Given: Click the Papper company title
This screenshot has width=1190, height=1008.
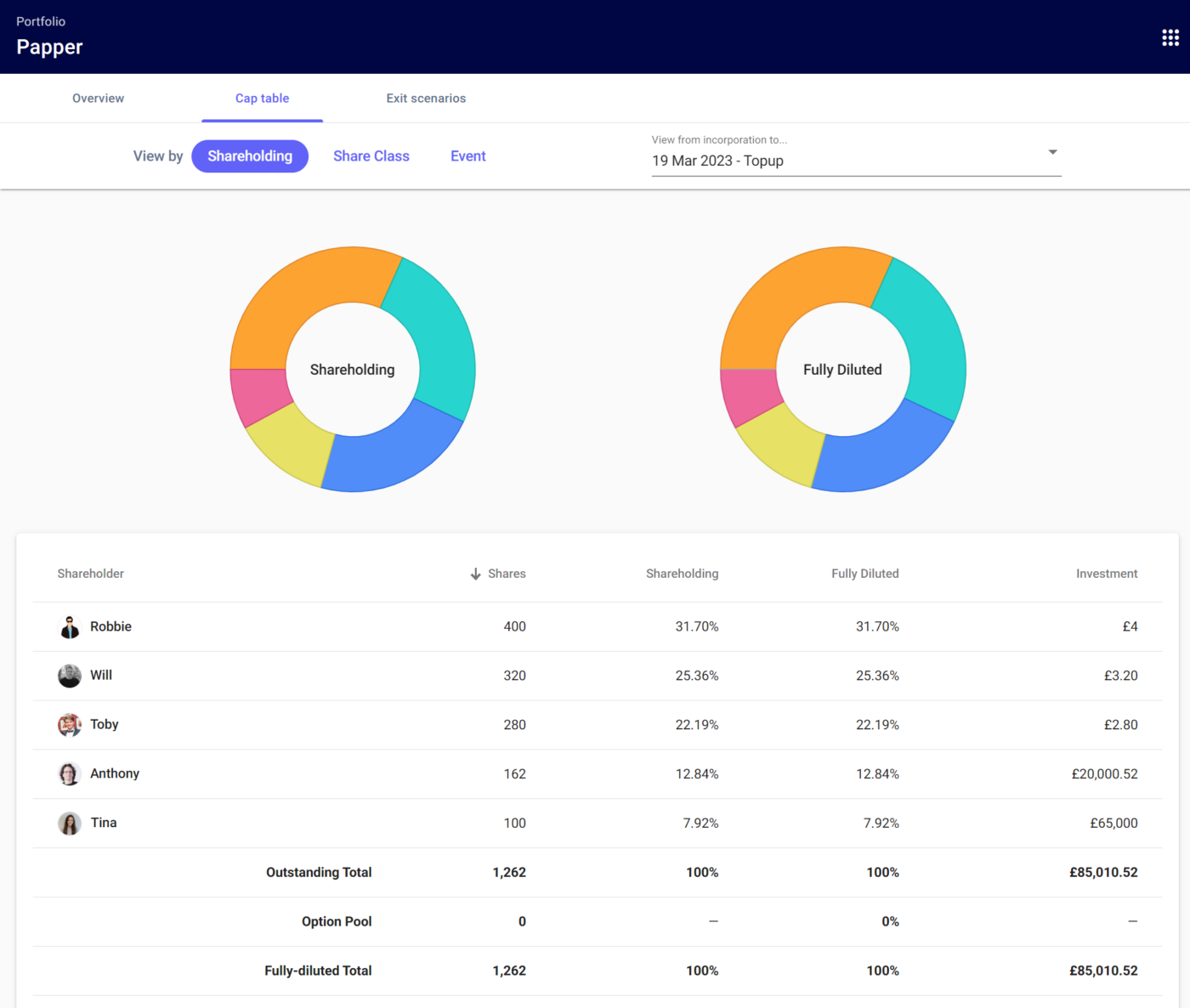Looking at the screenshot, I should tap(49, 47).
